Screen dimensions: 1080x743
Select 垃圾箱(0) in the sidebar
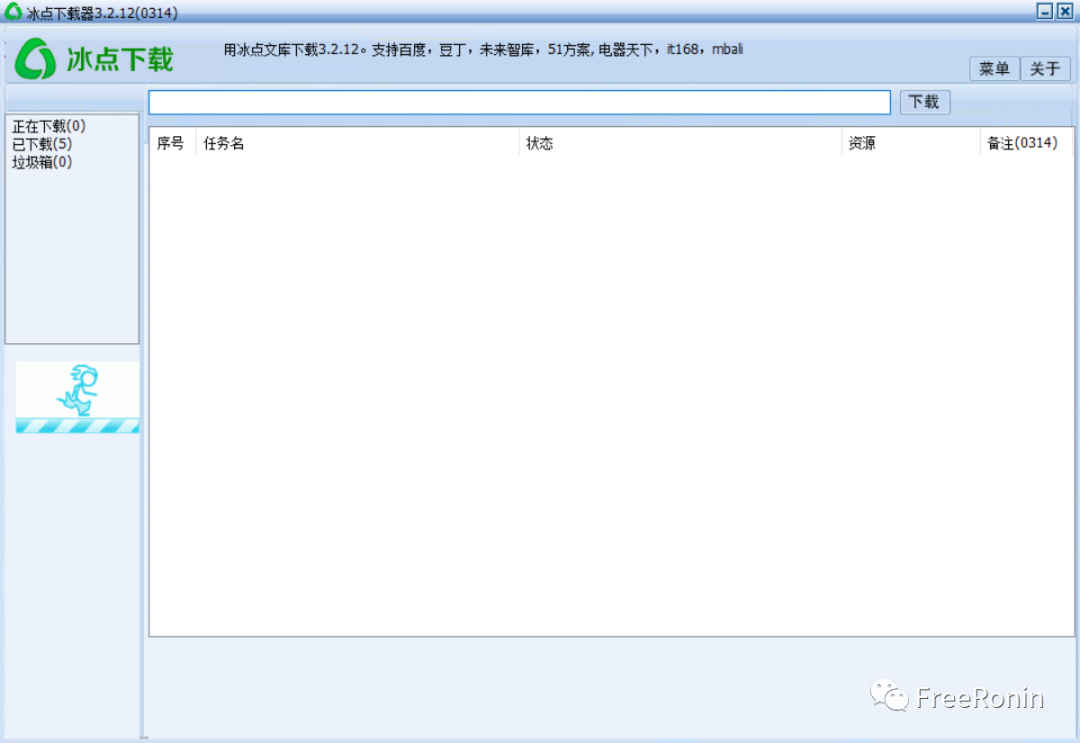click(x=42, y=162)
